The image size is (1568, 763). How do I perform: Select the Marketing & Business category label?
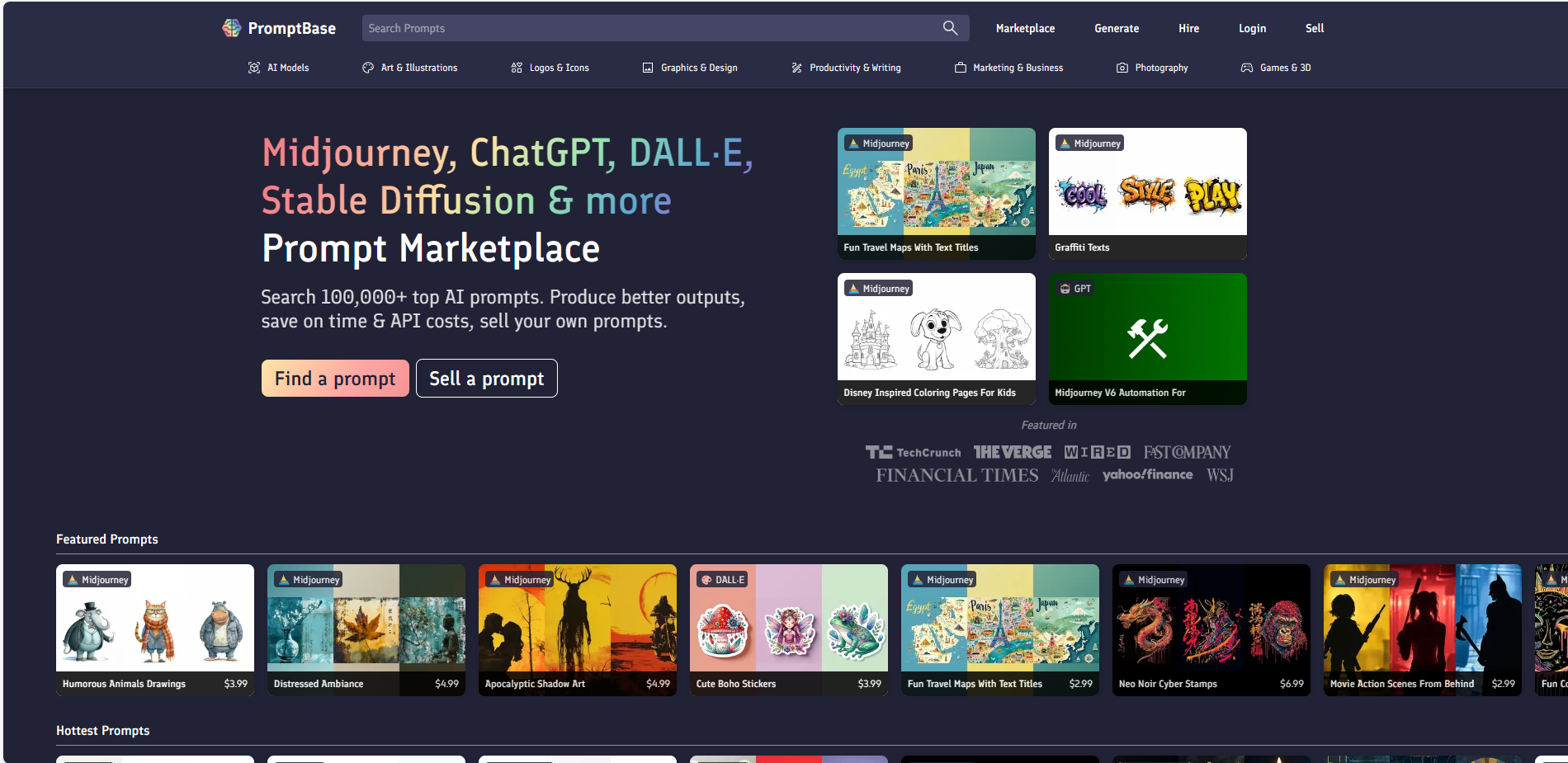[x=1018, y=68]
